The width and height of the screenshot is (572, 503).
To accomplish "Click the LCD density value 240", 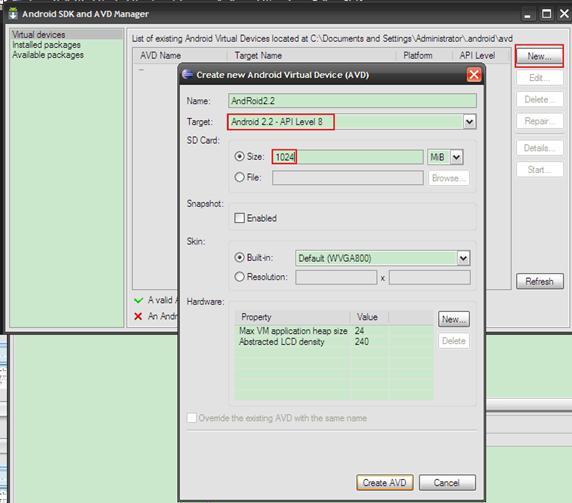I will 362,342.
